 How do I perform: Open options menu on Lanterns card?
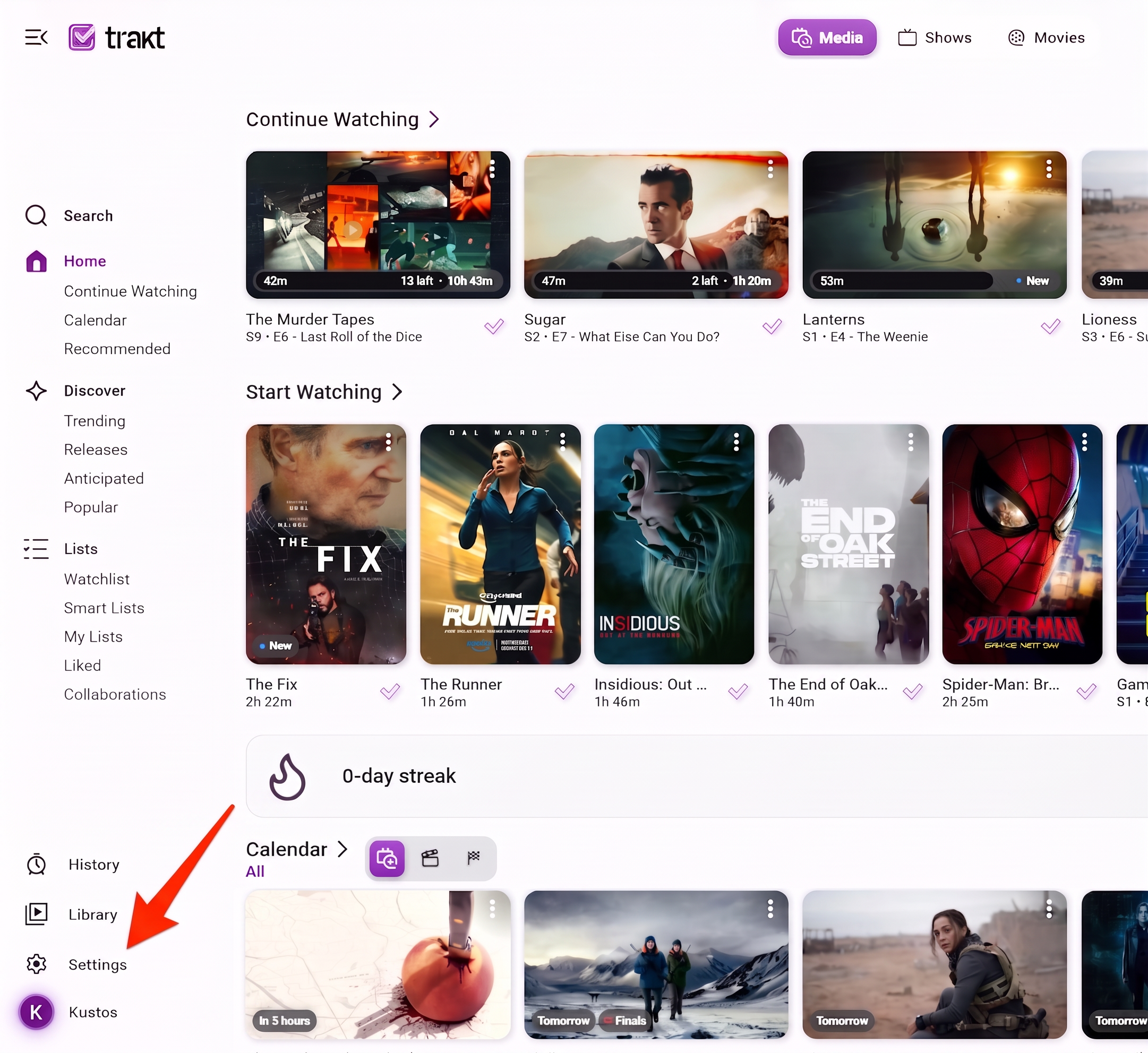coord(1049,169)
